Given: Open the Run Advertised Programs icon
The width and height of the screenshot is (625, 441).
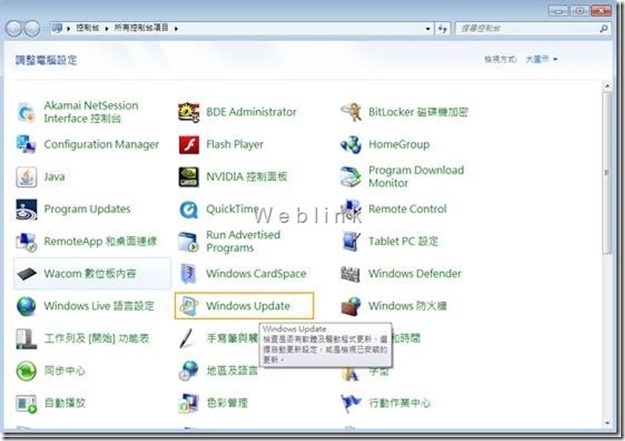Looking at the screenshot, I should click(x=189, y=241).
